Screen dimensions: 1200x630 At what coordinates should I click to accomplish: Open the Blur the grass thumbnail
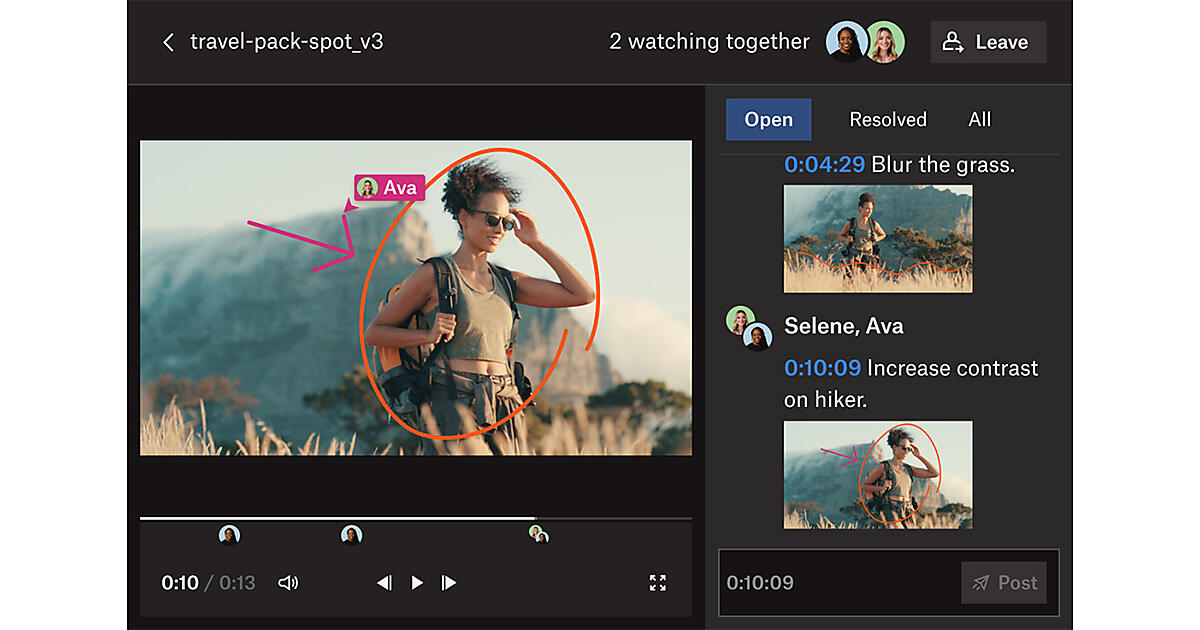(877, 238)
